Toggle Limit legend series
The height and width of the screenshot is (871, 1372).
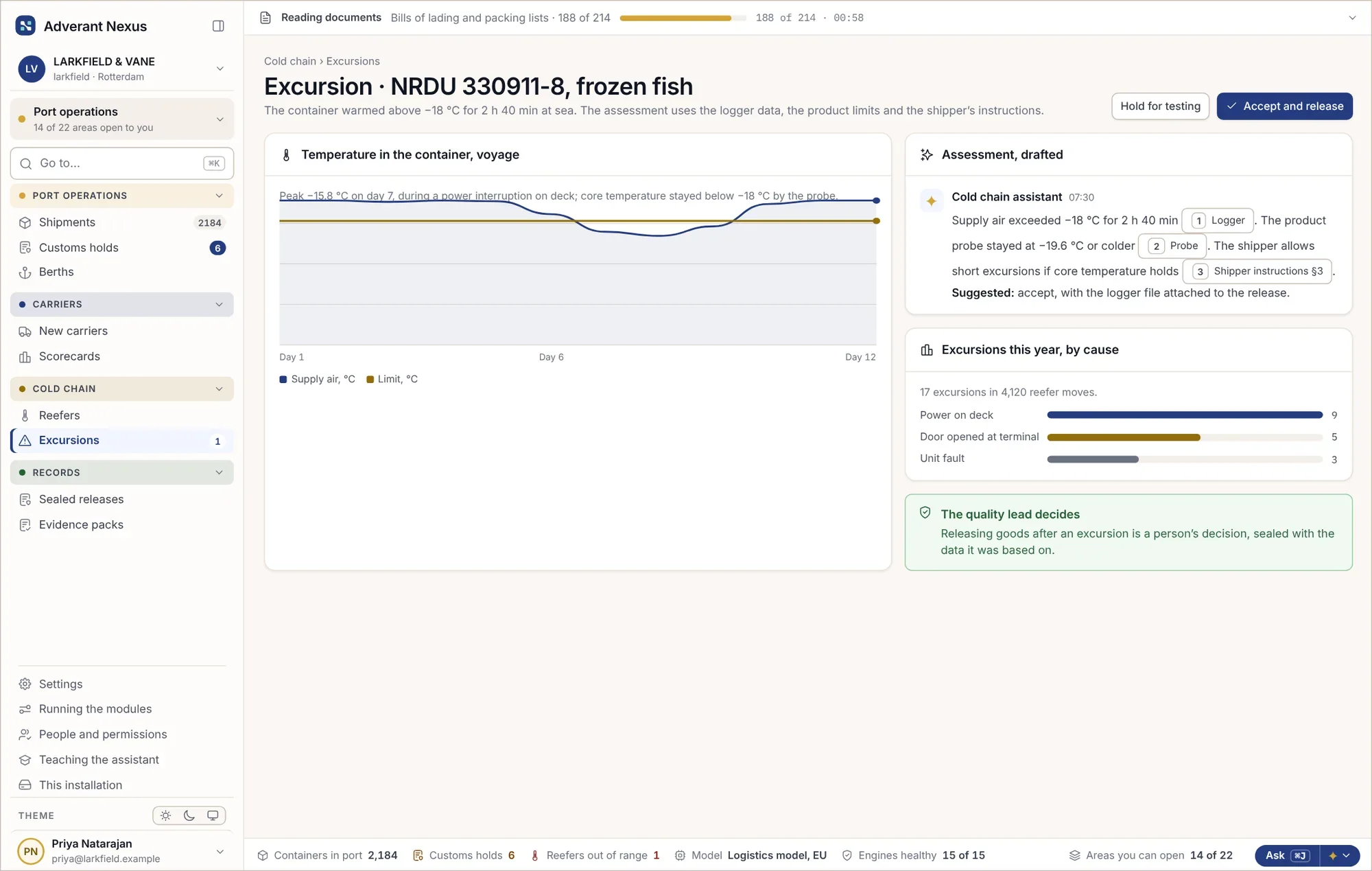click(x=392, y=380)
